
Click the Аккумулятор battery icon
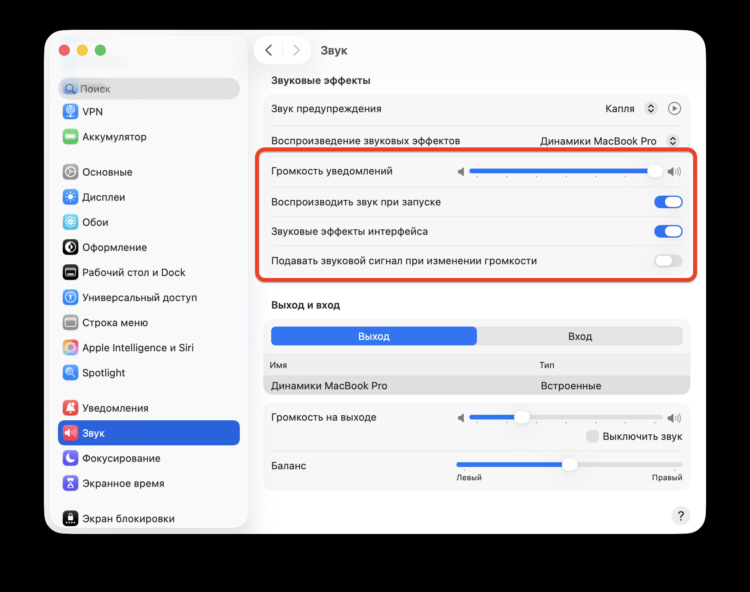71,137
